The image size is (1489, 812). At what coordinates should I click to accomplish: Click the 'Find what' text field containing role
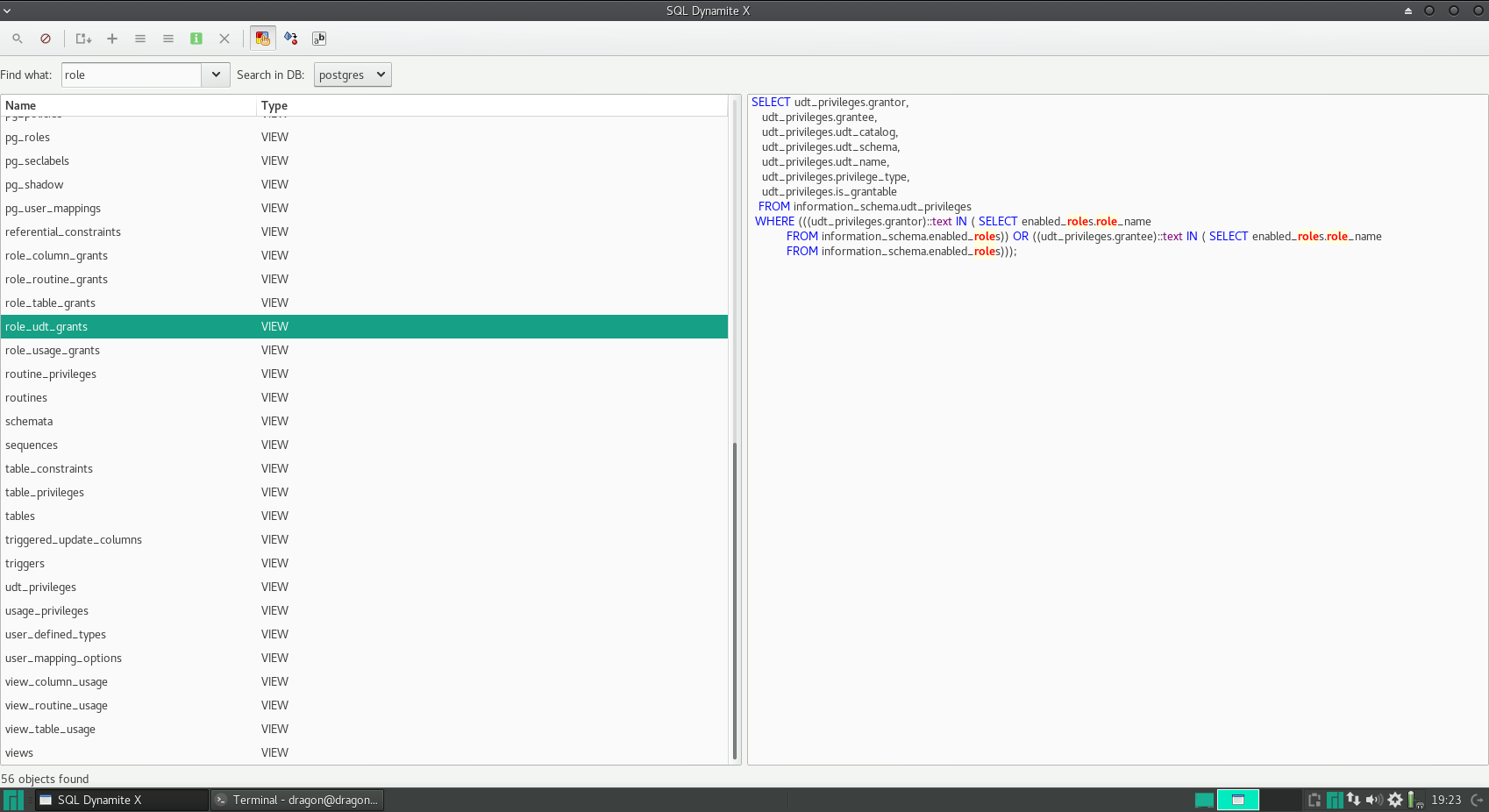click(x=132, y=75)
